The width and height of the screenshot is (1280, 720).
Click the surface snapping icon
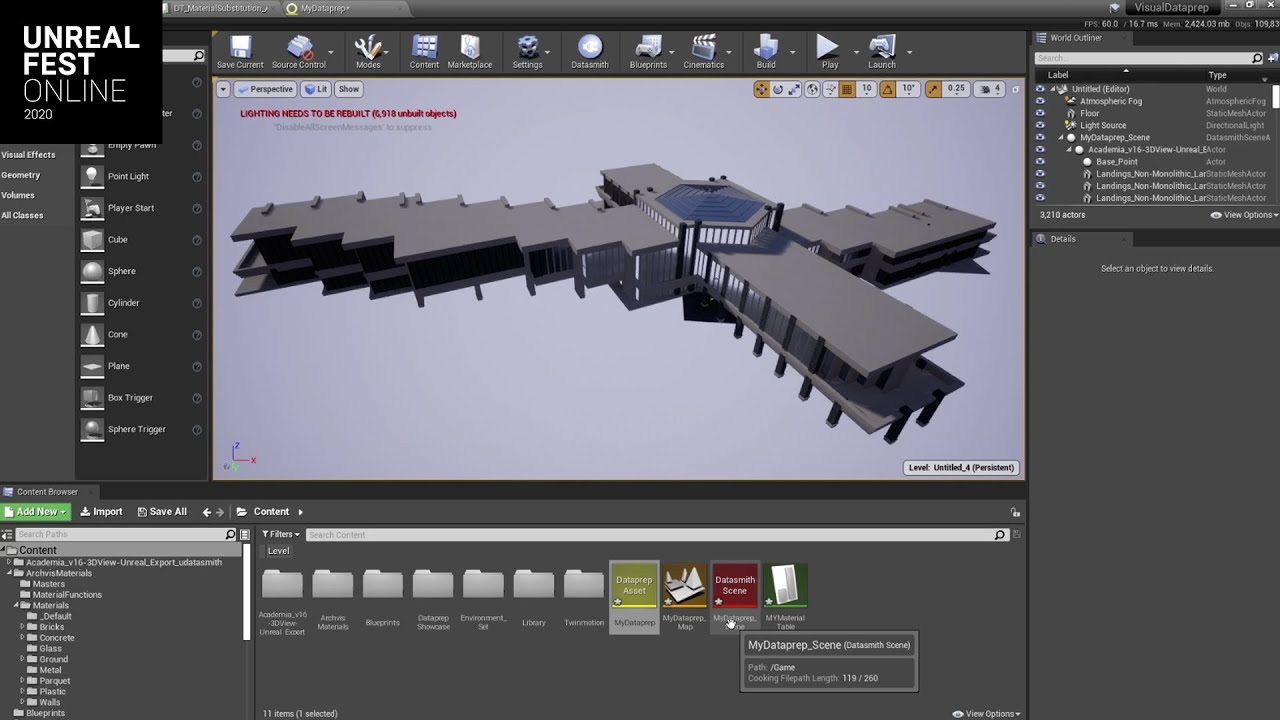click(830, 89)
